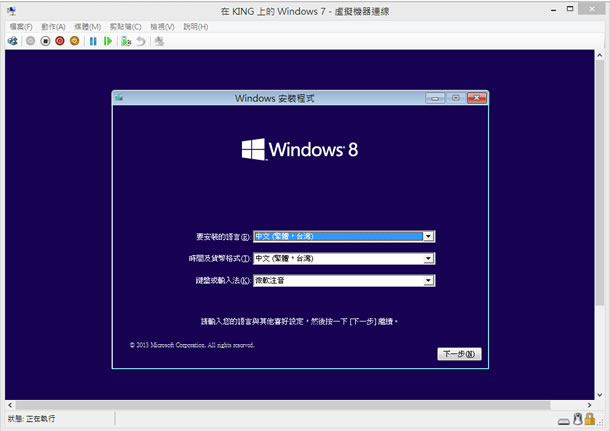The width and height of the screenshot is (610, 431).
Task: Click the Checkpoint snapshot toolbar icon
Action: [126, 41]
